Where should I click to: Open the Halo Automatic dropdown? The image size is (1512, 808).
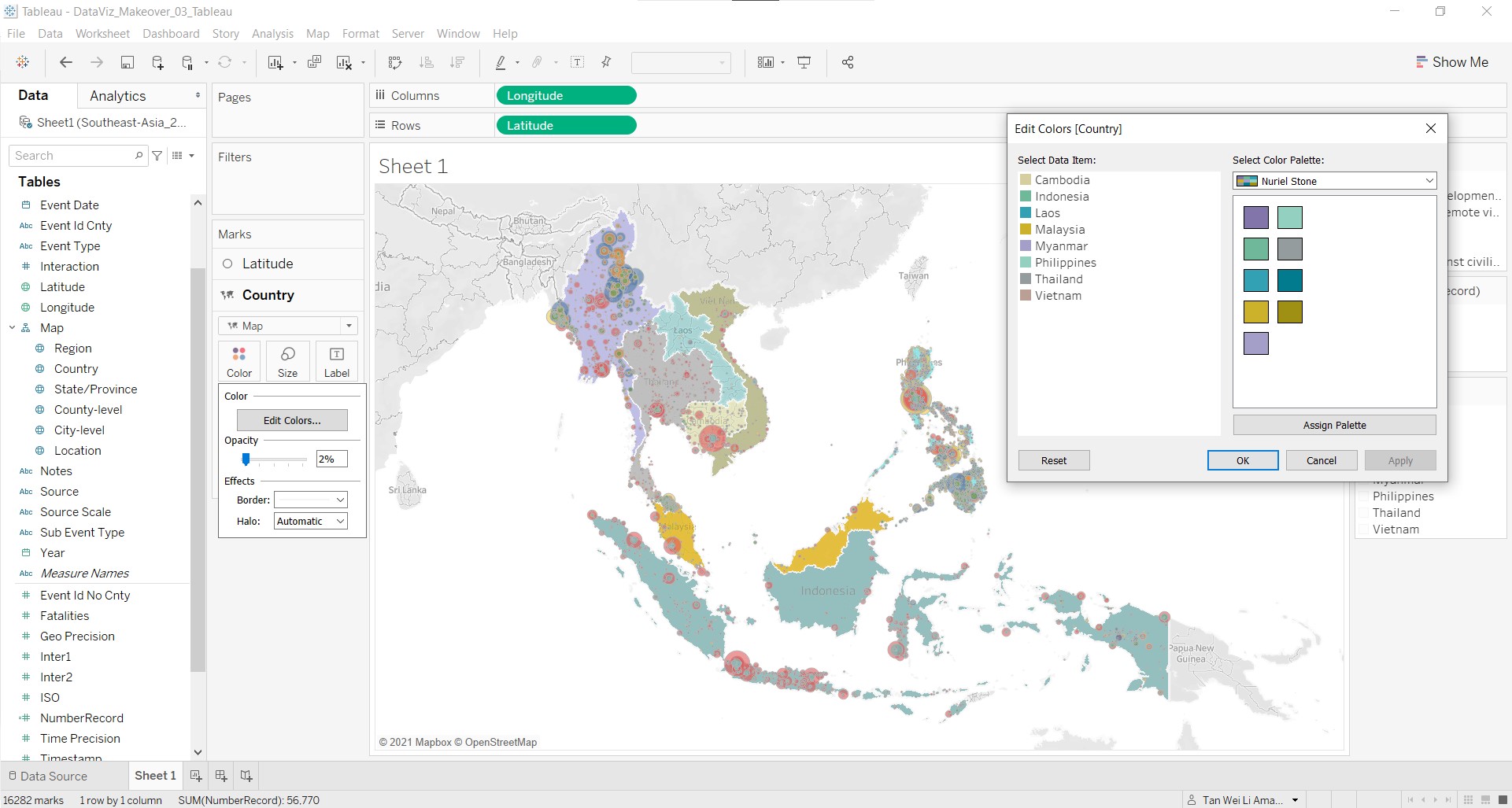coord(311,521)
